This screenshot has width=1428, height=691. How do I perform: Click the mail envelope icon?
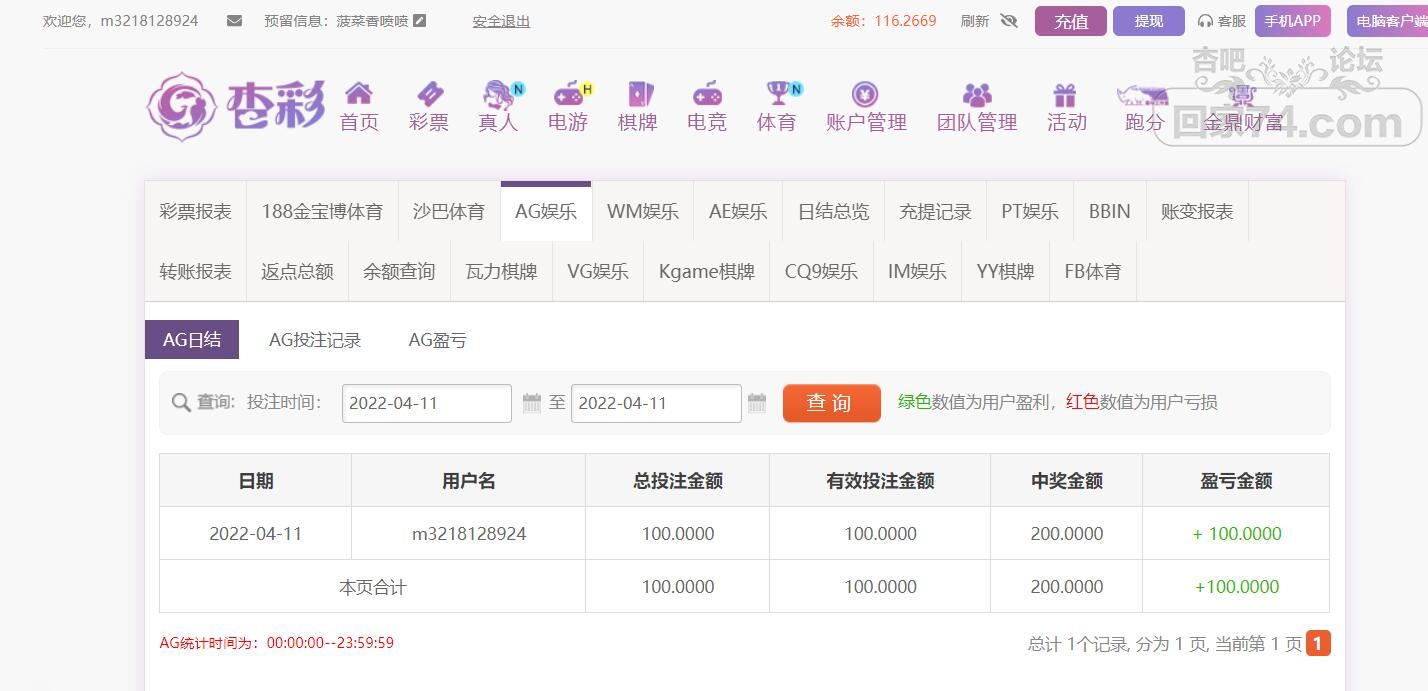(x=234, y=20)
